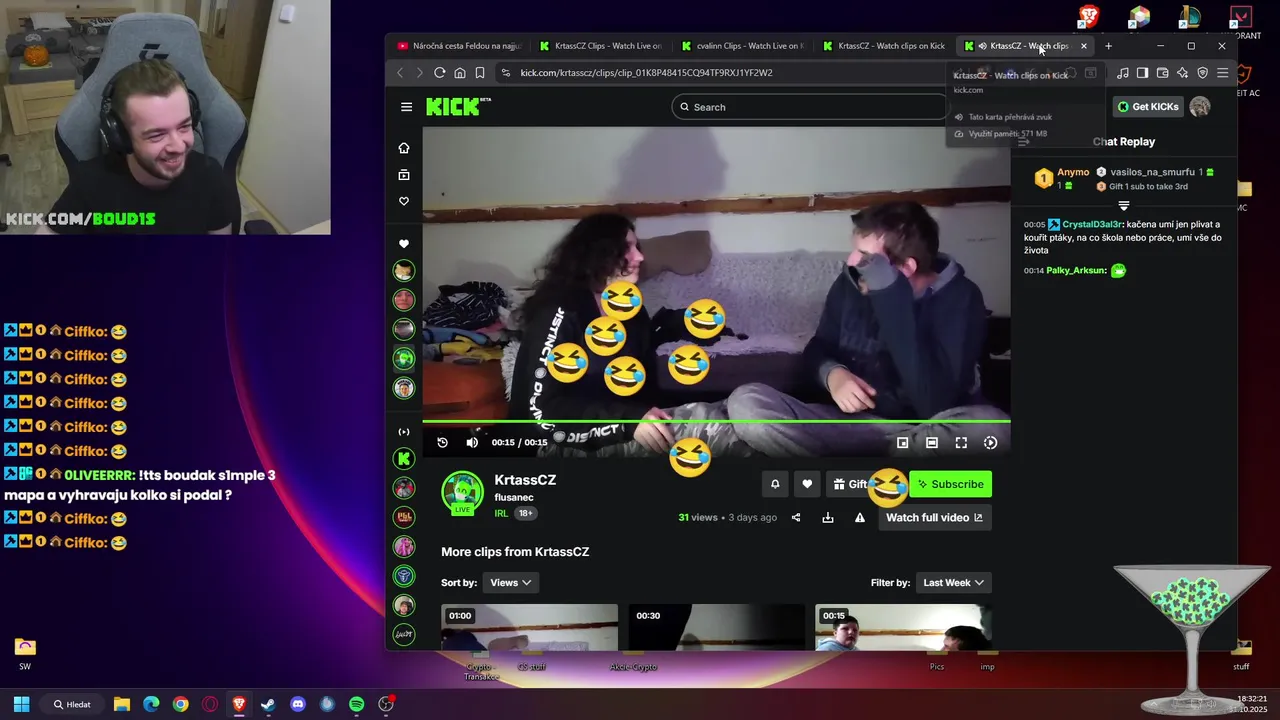This screenshot has height=720, width=1280.
Task: Toggle notification bell for KrtassCZ
Action: (775, 484)
